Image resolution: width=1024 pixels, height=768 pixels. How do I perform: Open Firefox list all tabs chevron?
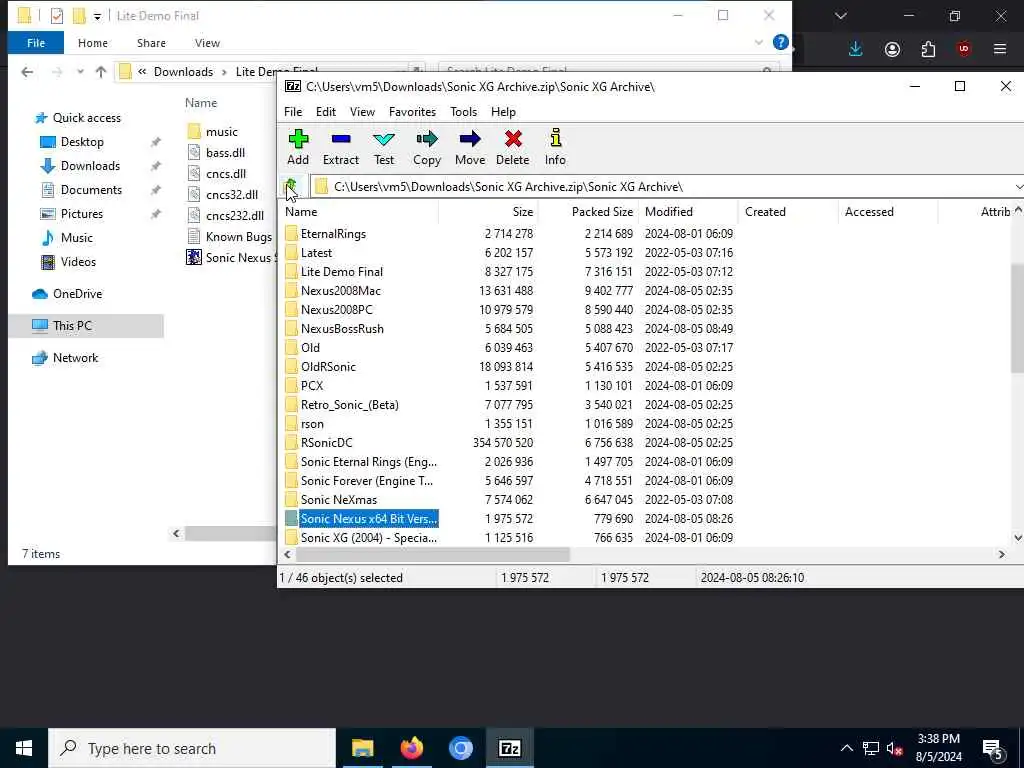pos(840,16)
